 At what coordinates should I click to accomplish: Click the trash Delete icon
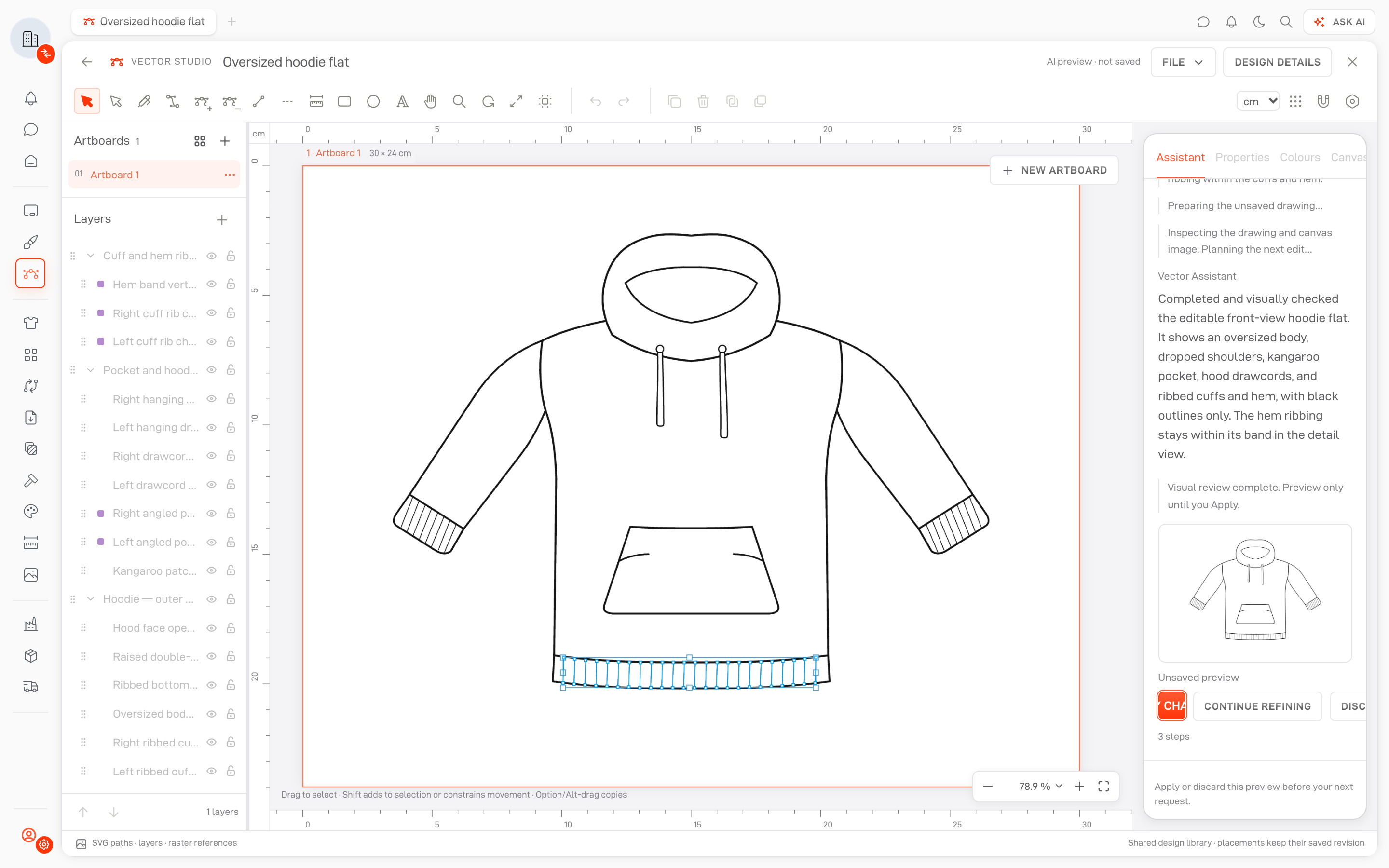[703, 102]
